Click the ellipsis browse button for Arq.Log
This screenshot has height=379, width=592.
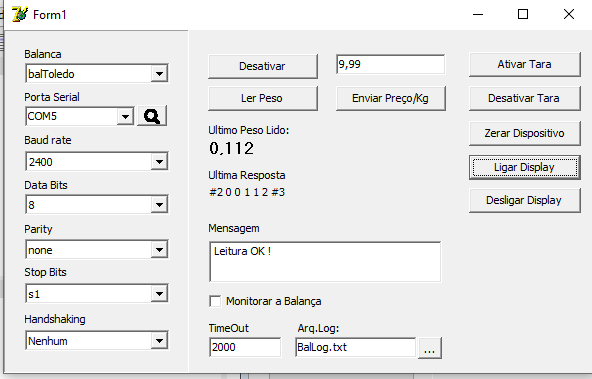tap(430, 348)
